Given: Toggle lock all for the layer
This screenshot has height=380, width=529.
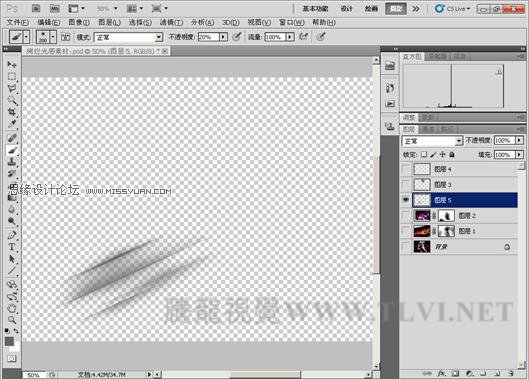Looking at the screenshot, I should pyautogui.click(x=452, y=155).
